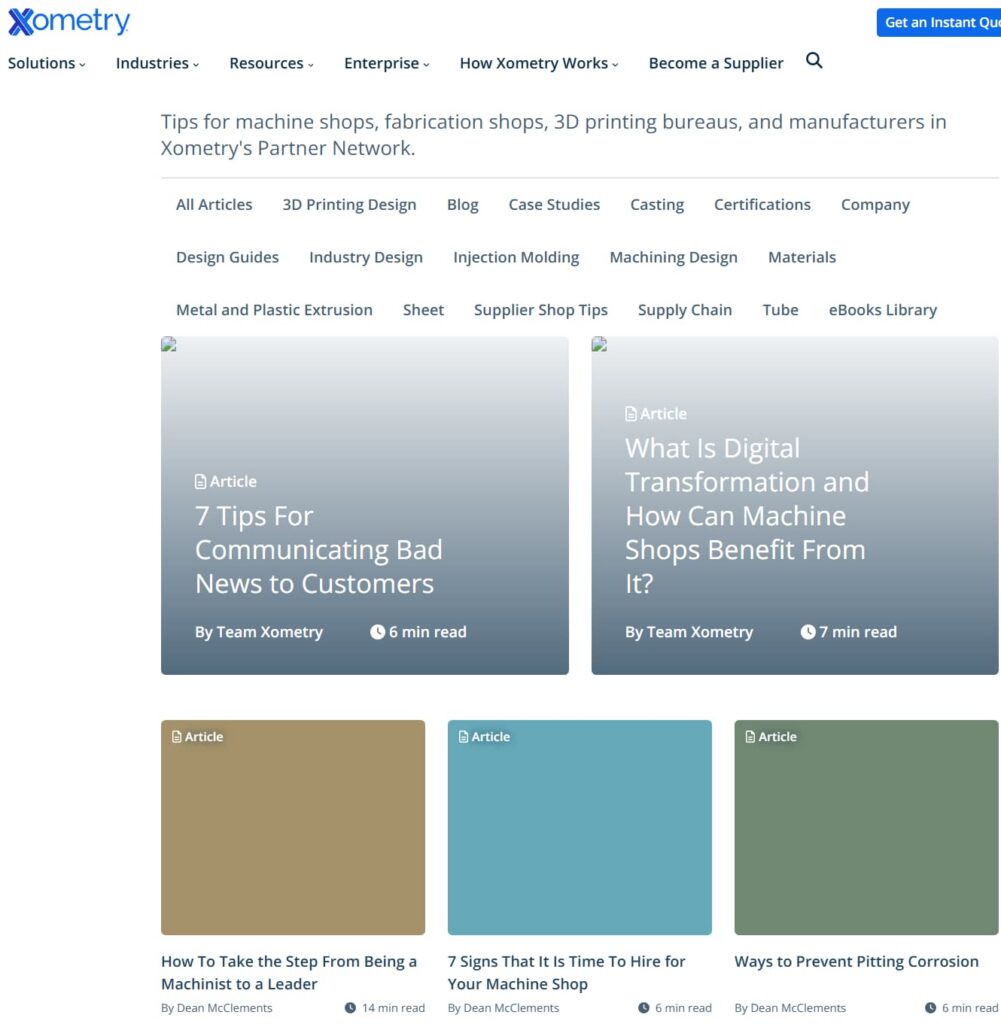Open Ways to Prevent Pitting Corrosion article
Image resolution: width=1001 pixels, height=1024 pixels.
(x=856, y=961)
